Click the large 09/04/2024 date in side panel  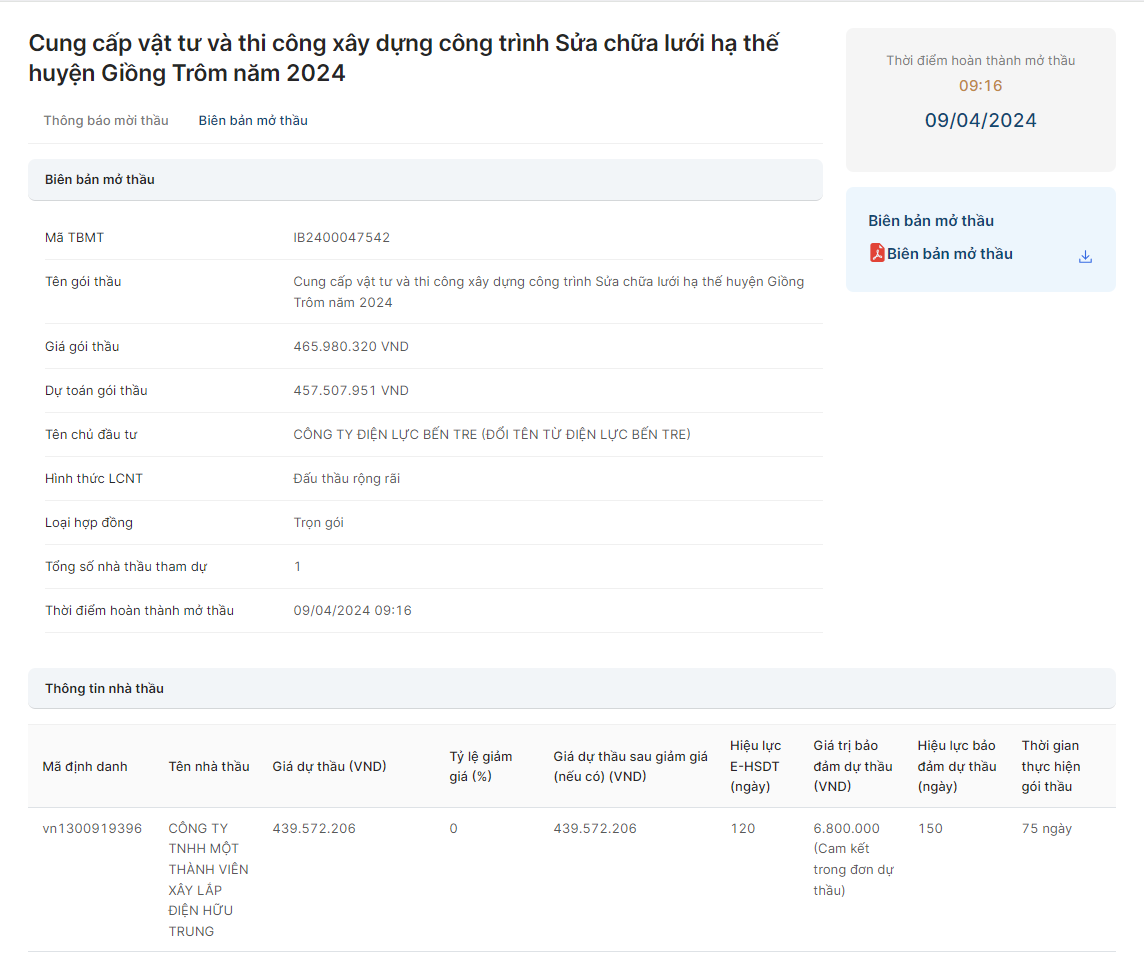tap(980, 121)
